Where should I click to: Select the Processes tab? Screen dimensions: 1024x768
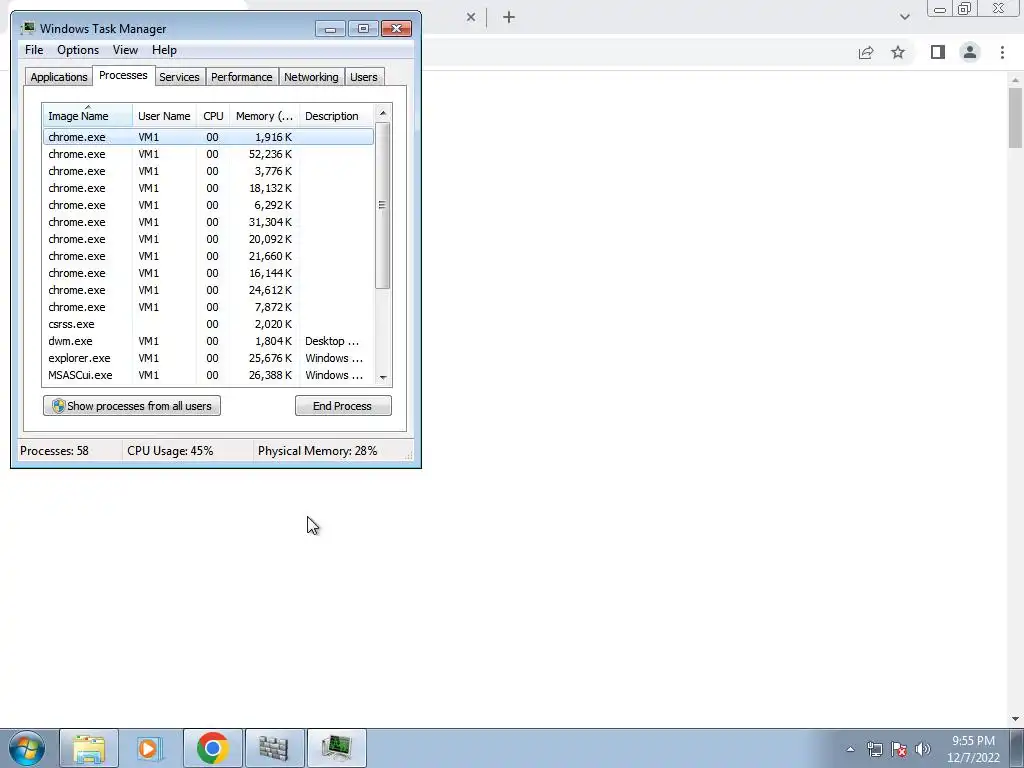[123, 75]
